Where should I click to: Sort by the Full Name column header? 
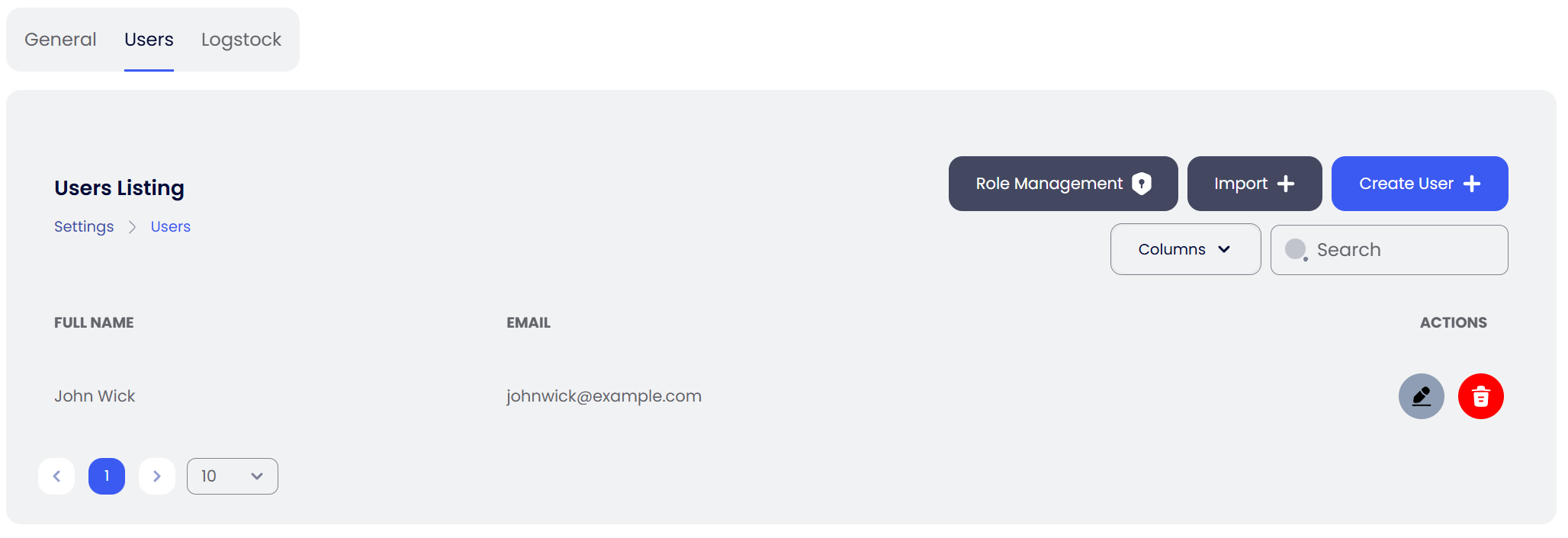tap(94, 323)
